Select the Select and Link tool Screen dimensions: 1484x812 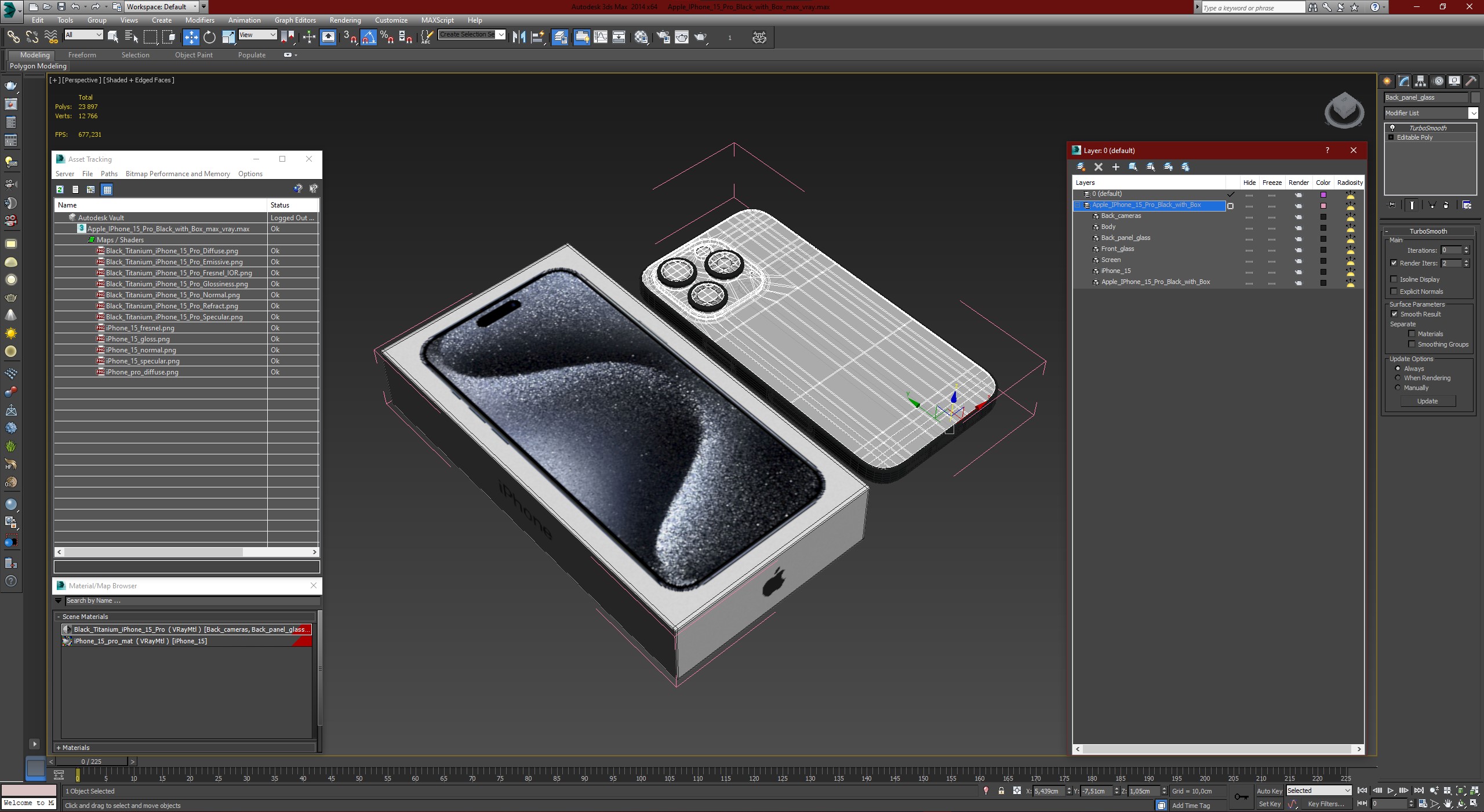click(x=13, y=37)
